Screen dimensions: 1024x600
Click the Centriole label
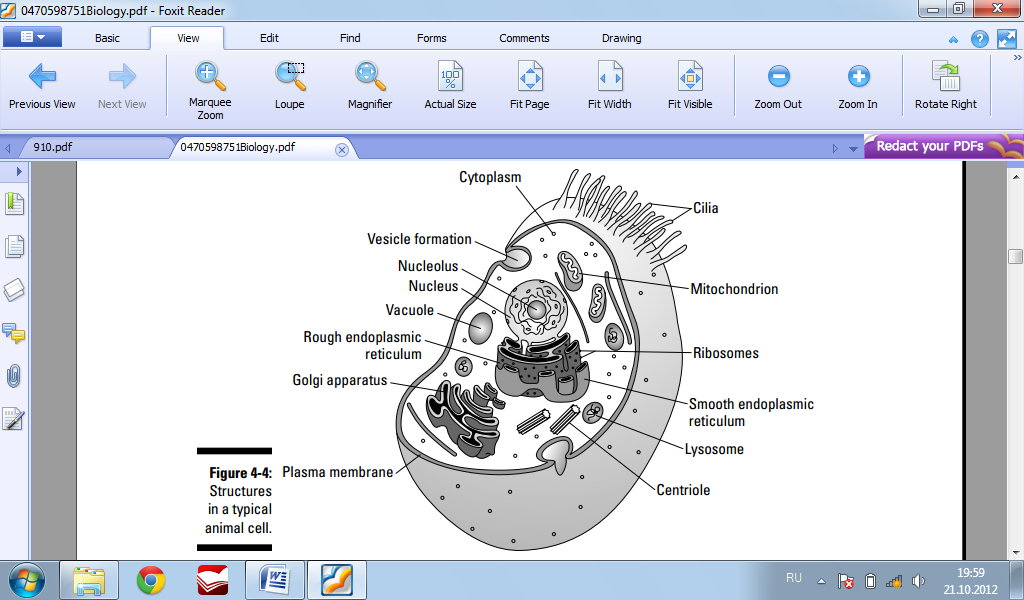tap(683, 490)
